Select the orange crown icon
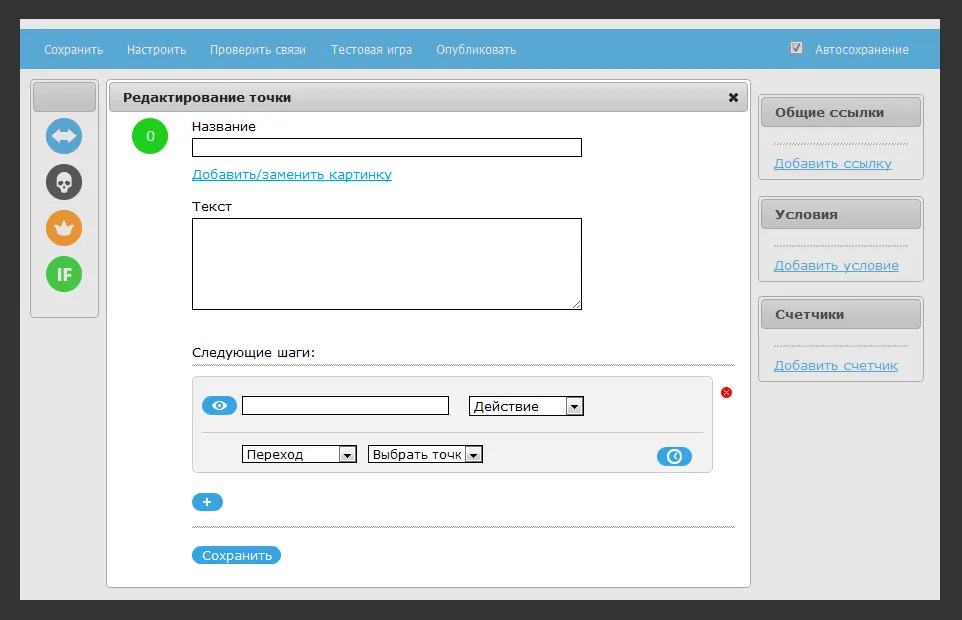The width and height of the screenshot is (962, 620). (64, 228)
